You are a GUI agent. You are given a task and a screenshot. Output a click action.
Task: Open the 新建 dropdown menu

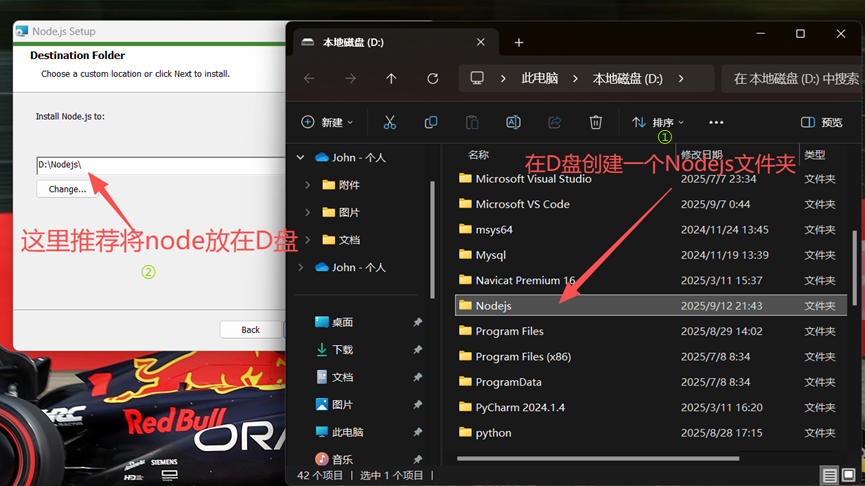(327, 122)
